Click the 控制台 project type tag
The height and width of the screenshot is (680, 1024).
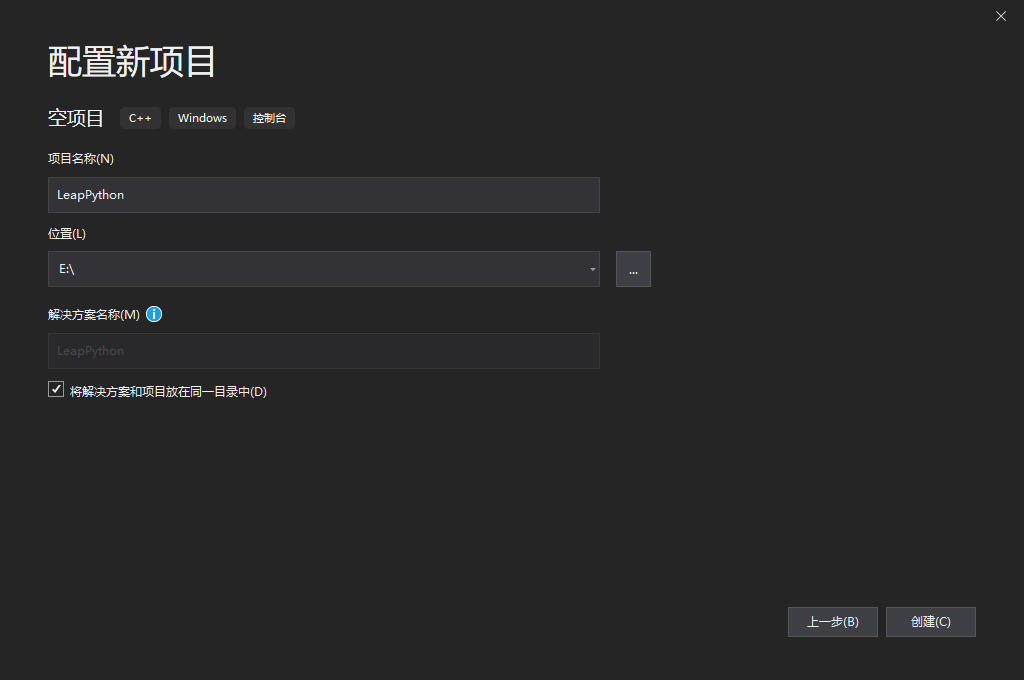click(x=269, y=118)
